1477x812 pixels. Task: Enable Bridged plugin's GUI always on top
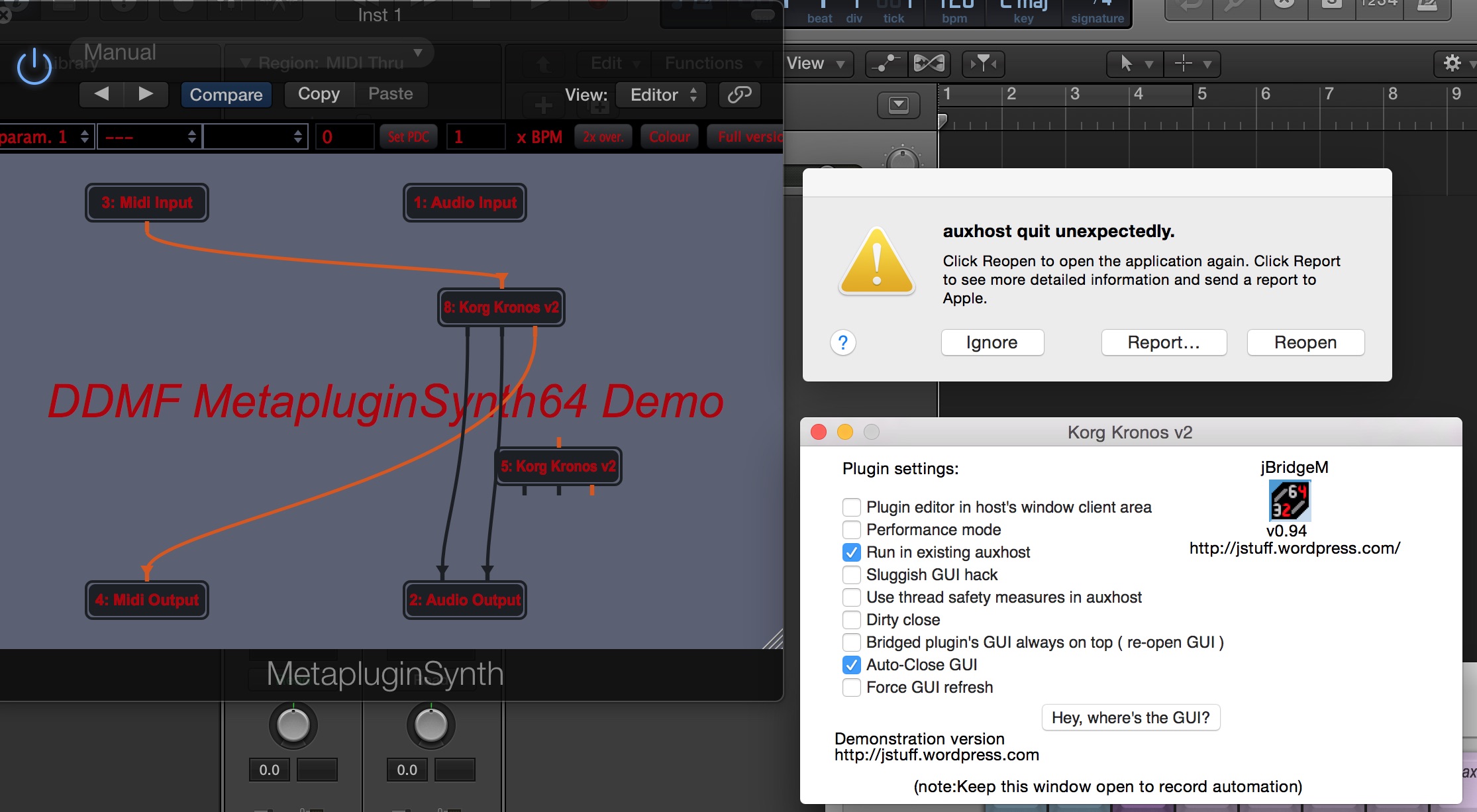[852, 642]
